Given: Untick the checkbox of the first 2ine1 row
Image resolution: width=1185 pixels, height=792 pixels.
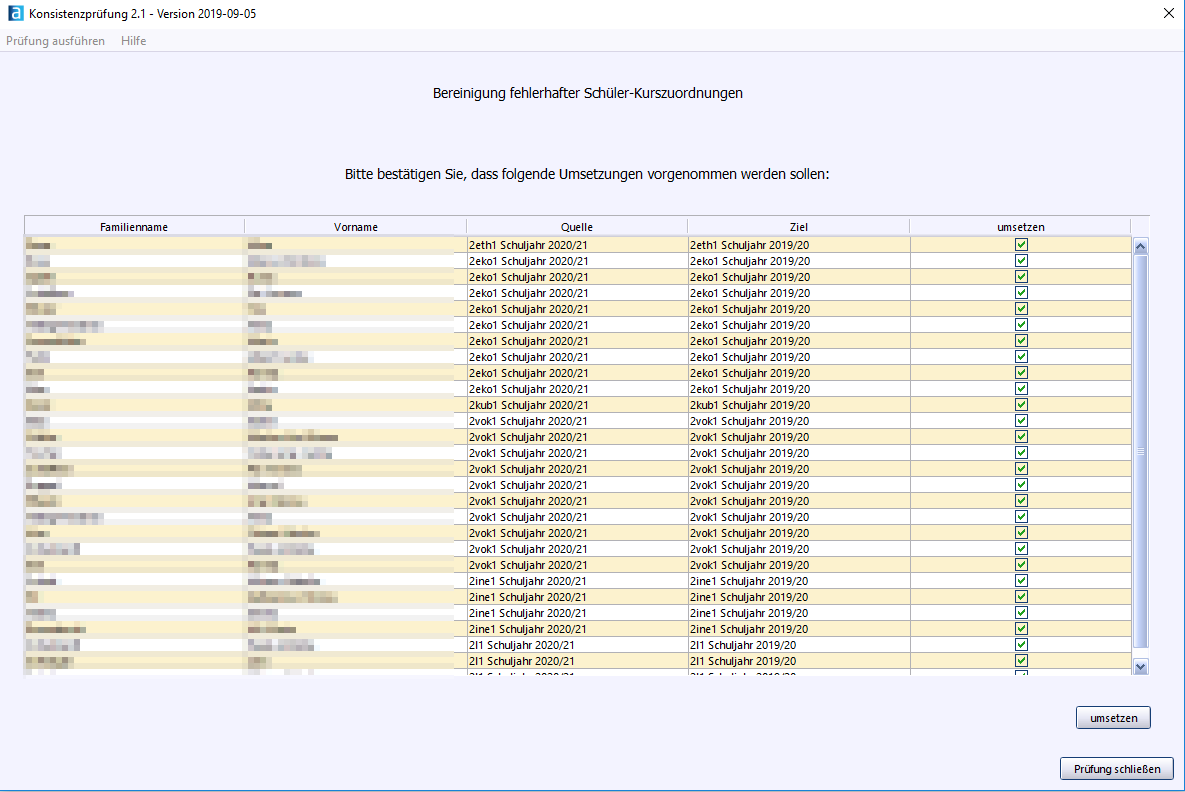Looking at the screenshot, I should coord(1021,581).
